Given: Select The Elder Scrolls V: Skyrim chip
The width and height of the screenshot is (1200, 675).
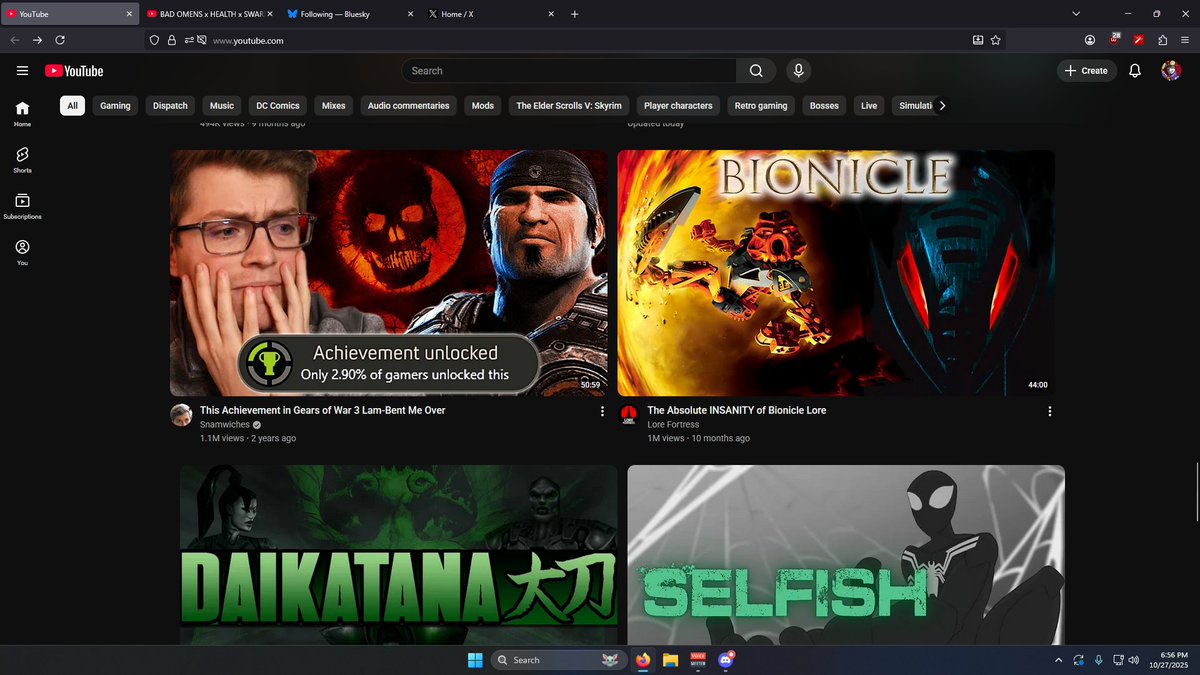Looking at the screenshot, I should [569, 105].
